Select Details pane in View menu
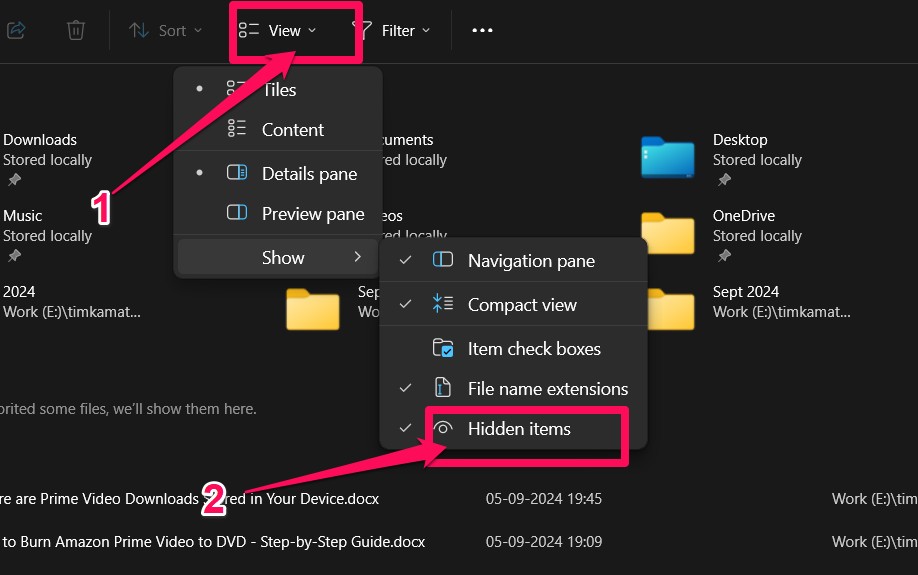The width and height of the screenshot is (918, 575). pyautogui.click(x=308, y=174)
